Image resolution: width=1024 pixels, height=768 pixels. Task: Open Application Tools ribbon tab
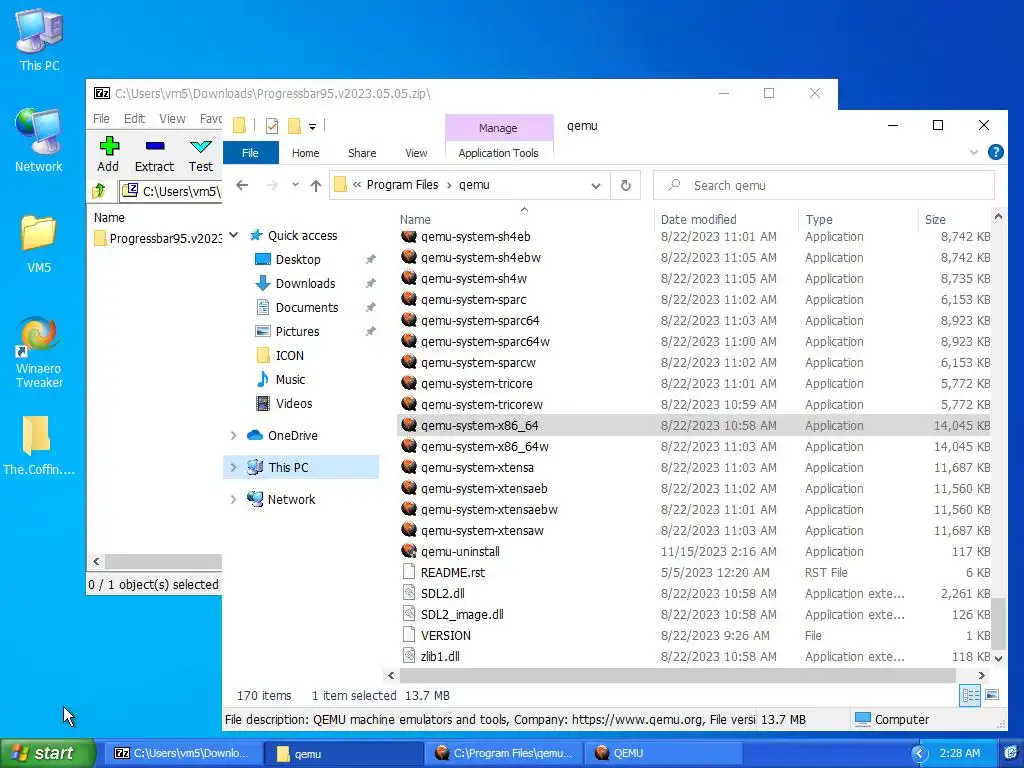[x=498, y=153]
